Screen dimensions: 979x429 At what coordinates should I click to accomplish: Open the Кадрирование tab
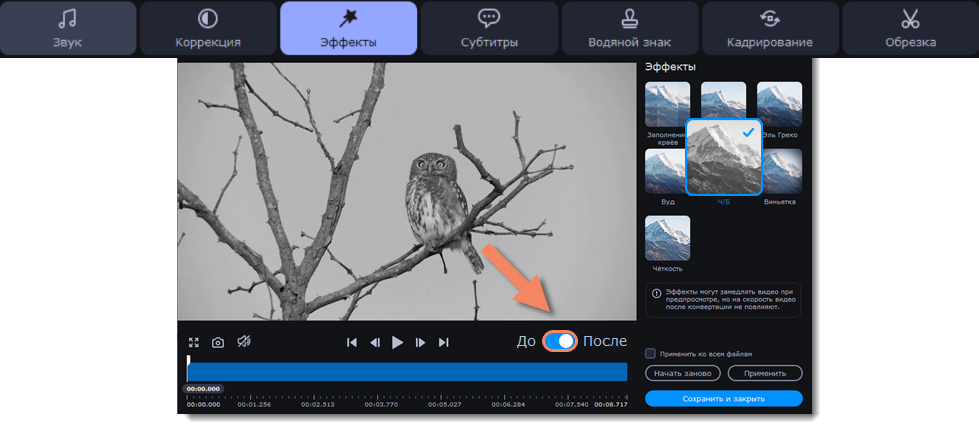[769, 28]
